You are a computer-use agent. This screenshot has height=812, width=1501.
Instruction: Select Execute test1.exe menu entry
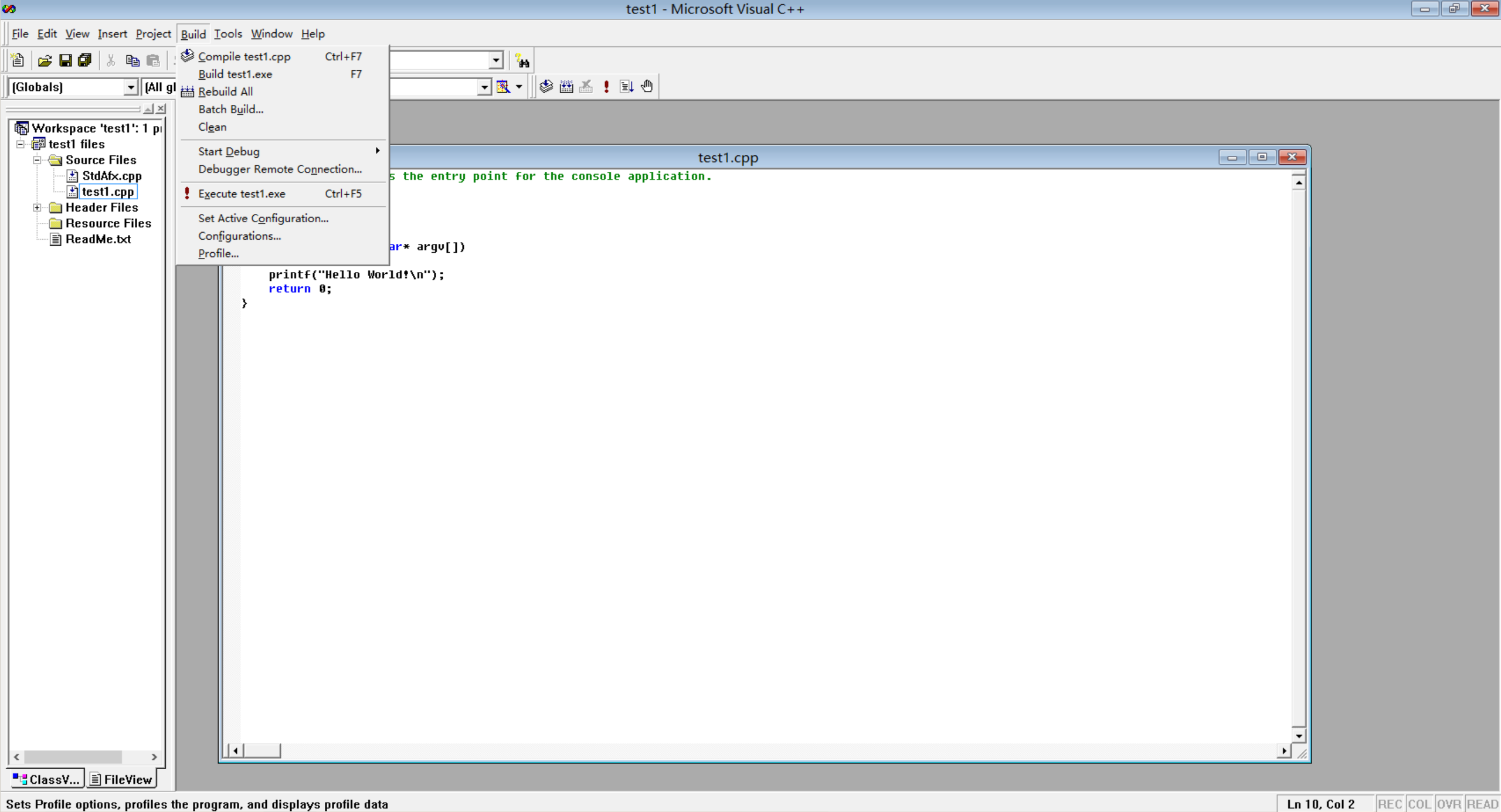(x=242, y=194)
